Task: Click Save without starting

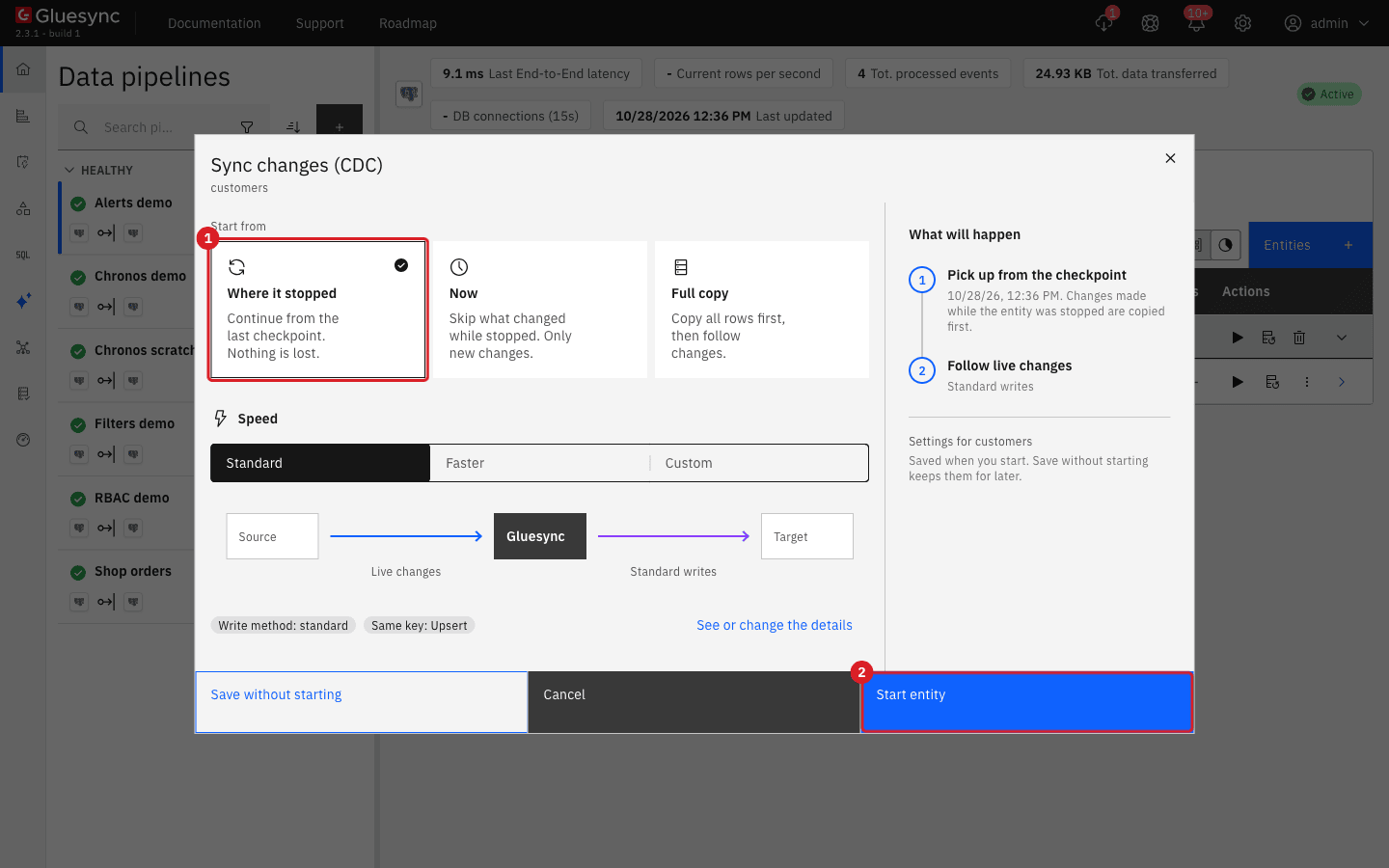Action: (362, 702)
